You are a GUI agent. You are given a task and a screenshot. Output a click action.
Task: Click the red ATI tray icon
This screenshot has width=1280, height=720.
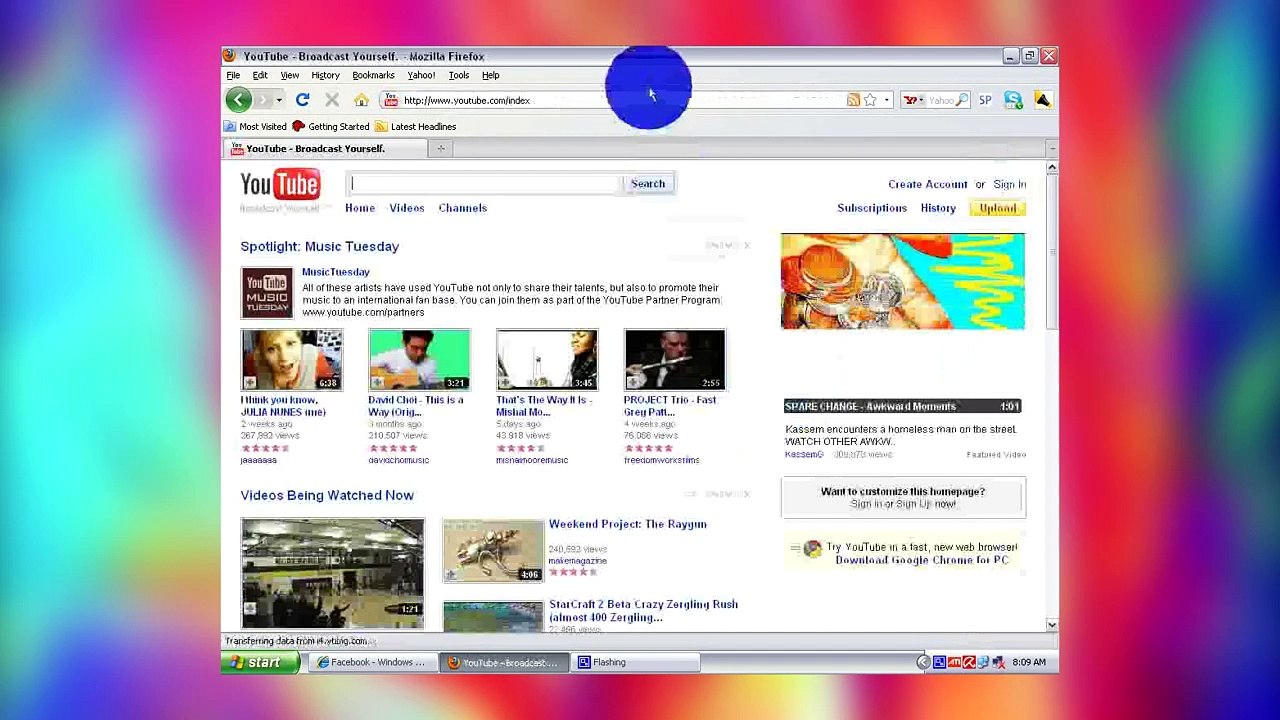pos(954,662)
